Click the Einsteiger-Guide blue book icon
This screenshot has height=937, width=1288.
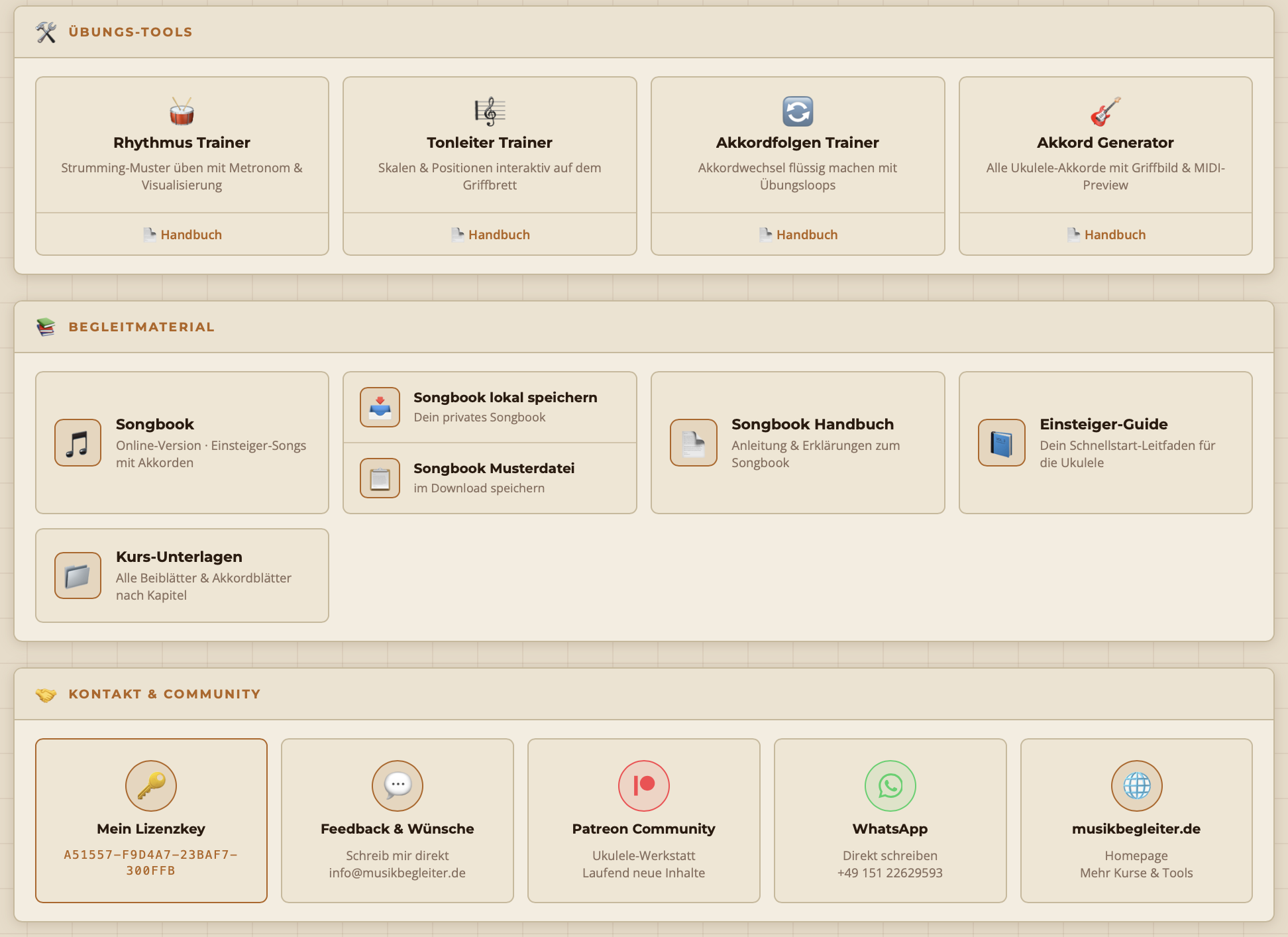point(1001,443)
